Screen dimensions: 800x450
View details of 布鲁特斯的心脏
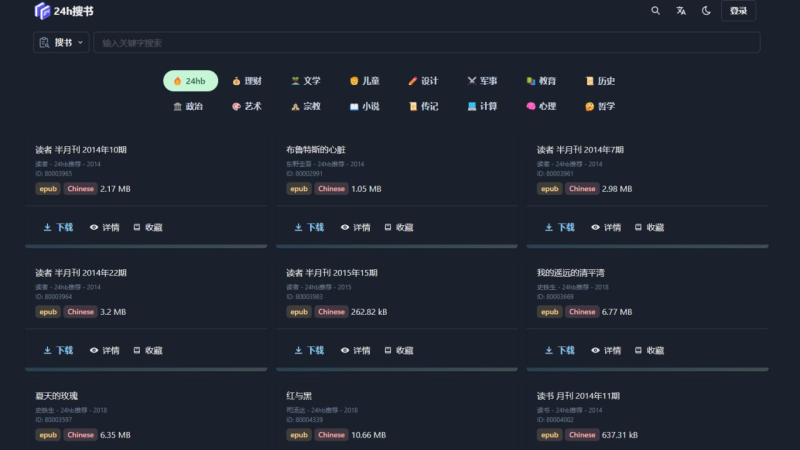tap(355, 227)
